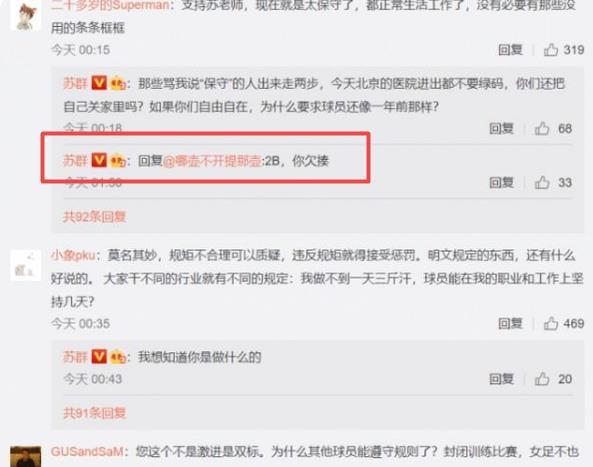The height and width of the screenshot is (467, 593).
Task: Click the member badge next to 苏群's 00:43 reply
Action: 118,357
